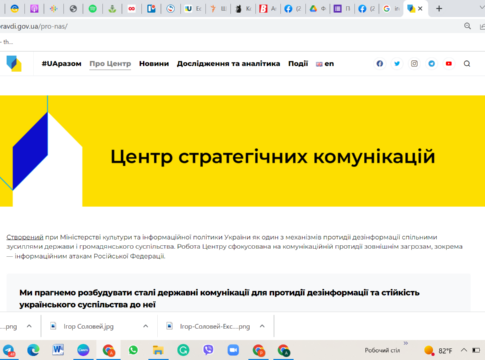Open the Про Центр menu item
Image resolution: width=485 pixels, height=360 pixels.
[110, 63]
